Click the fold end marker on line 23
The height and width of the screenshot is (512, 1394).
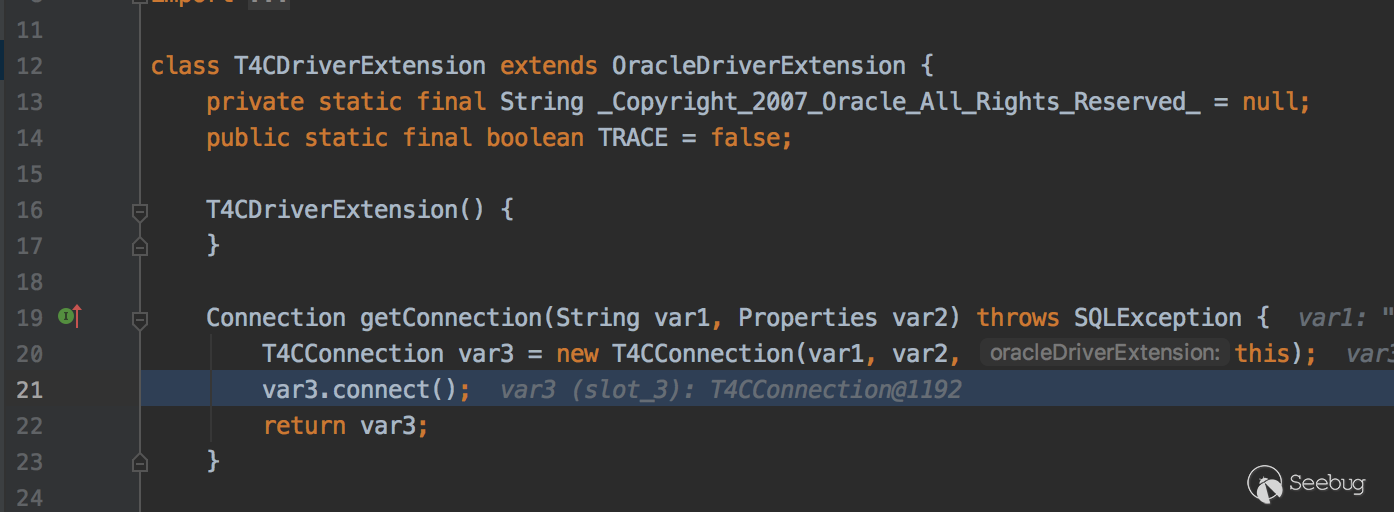tap(140, 461)
